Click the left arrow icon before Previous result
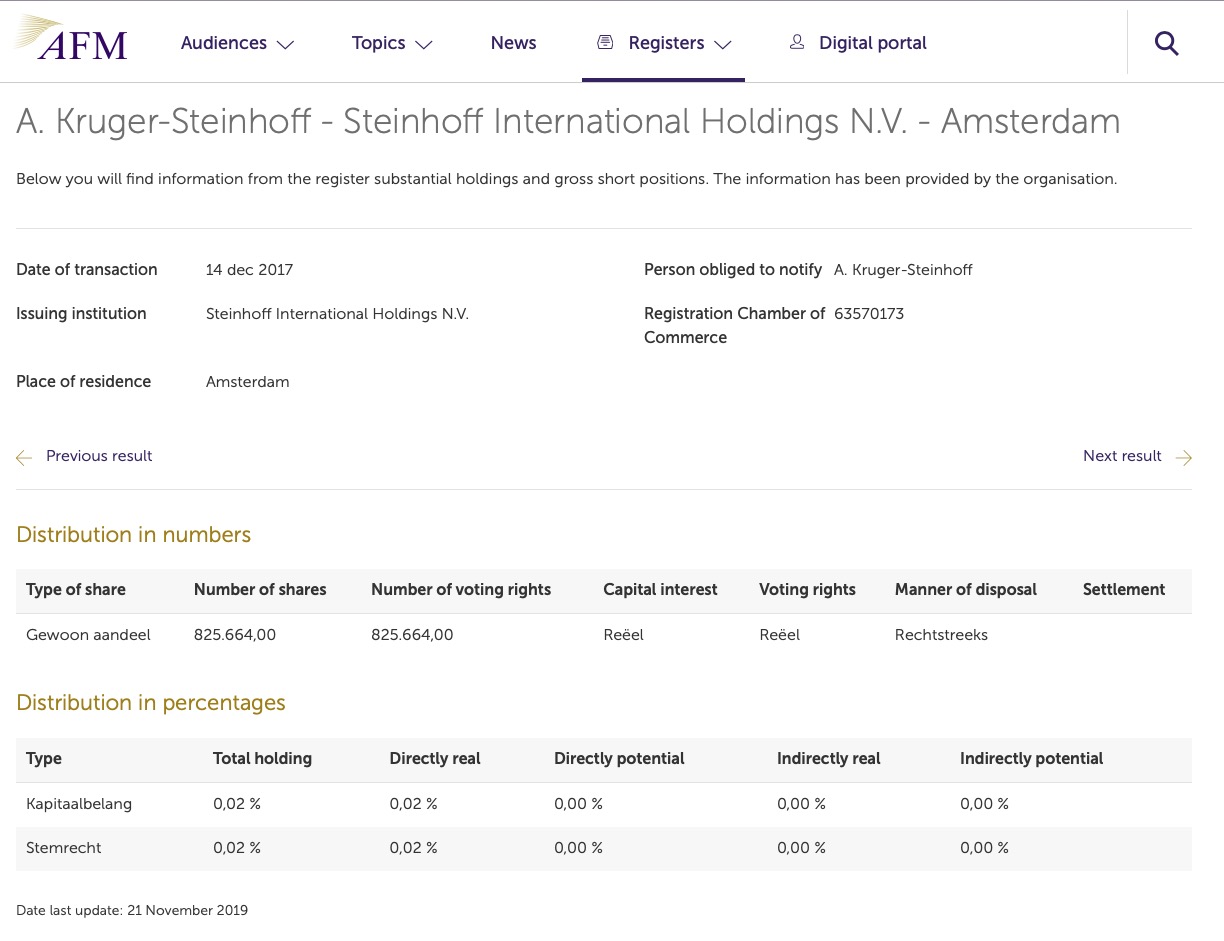1224x941 pixels. tap(24, 457)
